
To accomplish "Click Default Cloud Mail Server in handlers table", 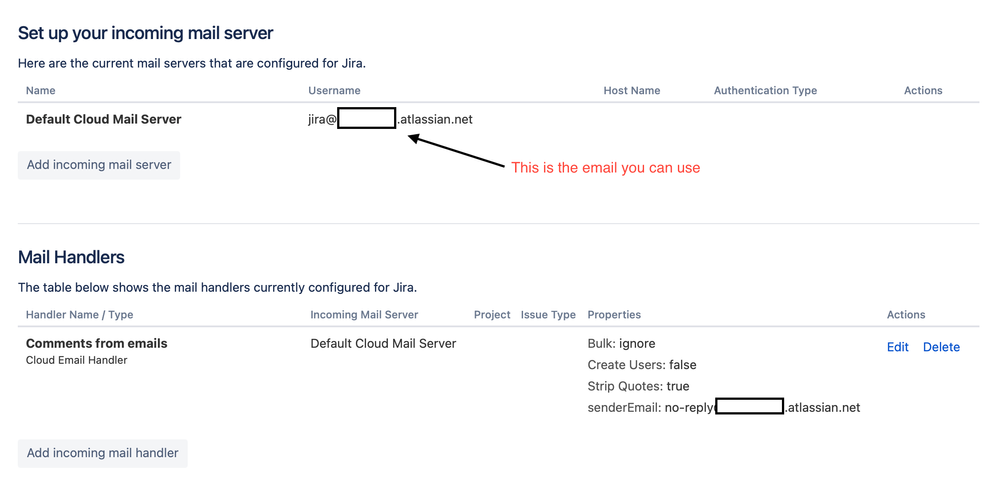I will pos(384,343).
